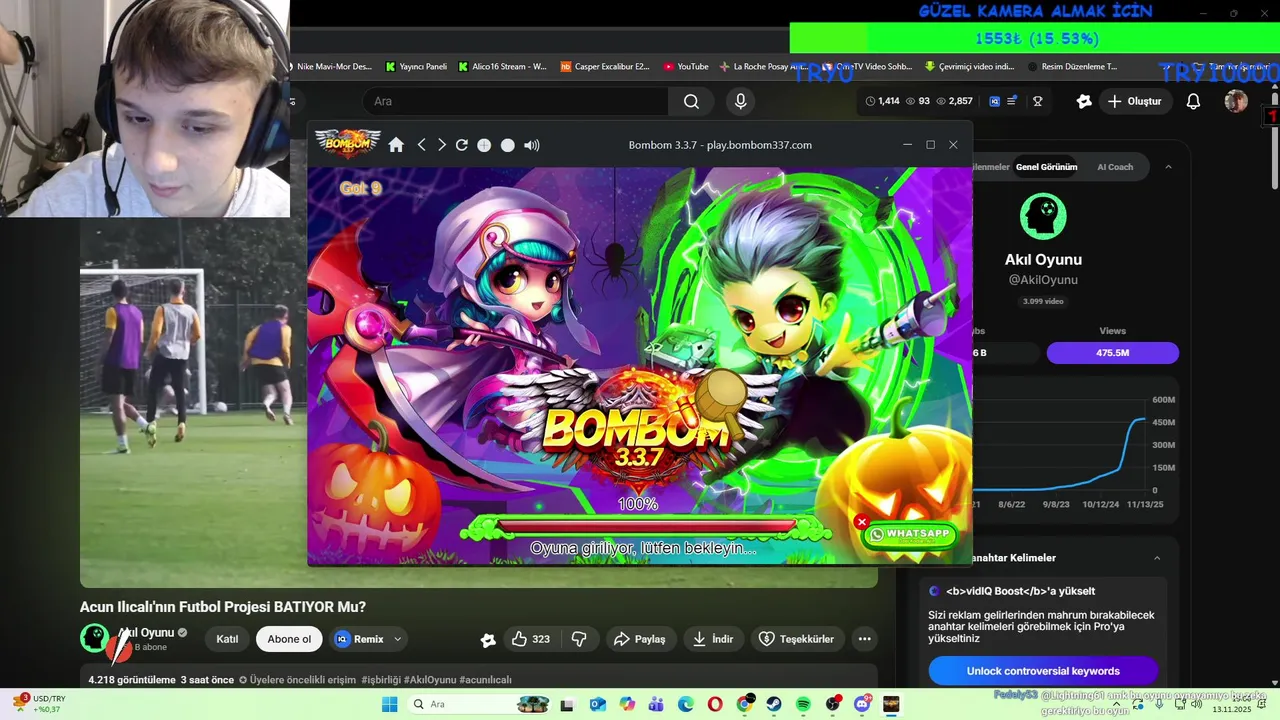Screen dimensions: 1280x720
Task: Select the Views 475.5M pill
Action: [1112, 353]
